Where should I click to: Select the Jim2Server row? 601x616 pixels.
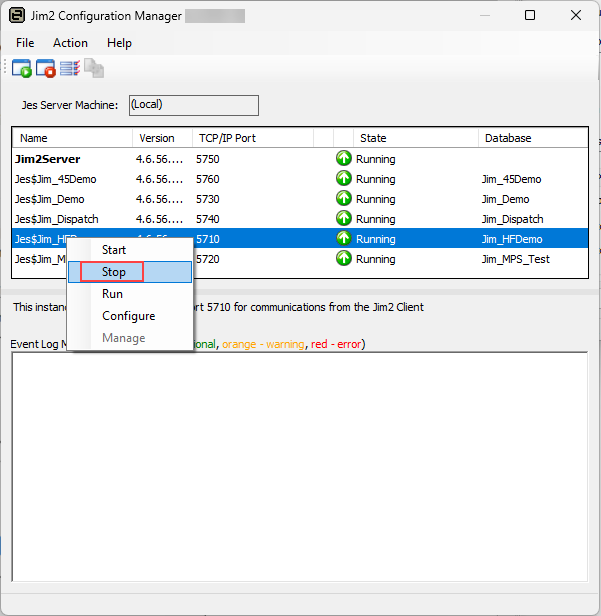(x=300, y=159)
